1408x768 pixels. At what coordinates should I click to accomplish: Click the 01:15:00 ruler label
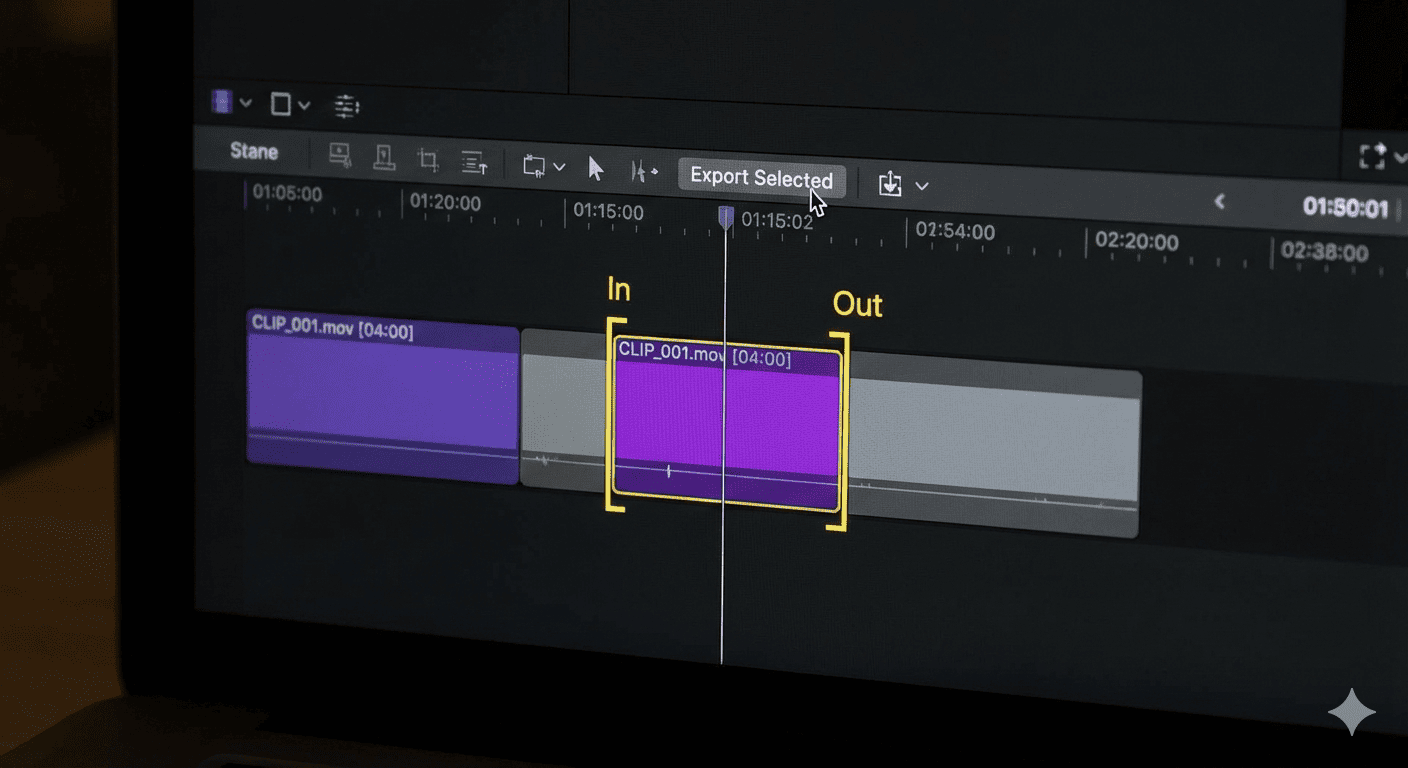click(x=608, y=212)
